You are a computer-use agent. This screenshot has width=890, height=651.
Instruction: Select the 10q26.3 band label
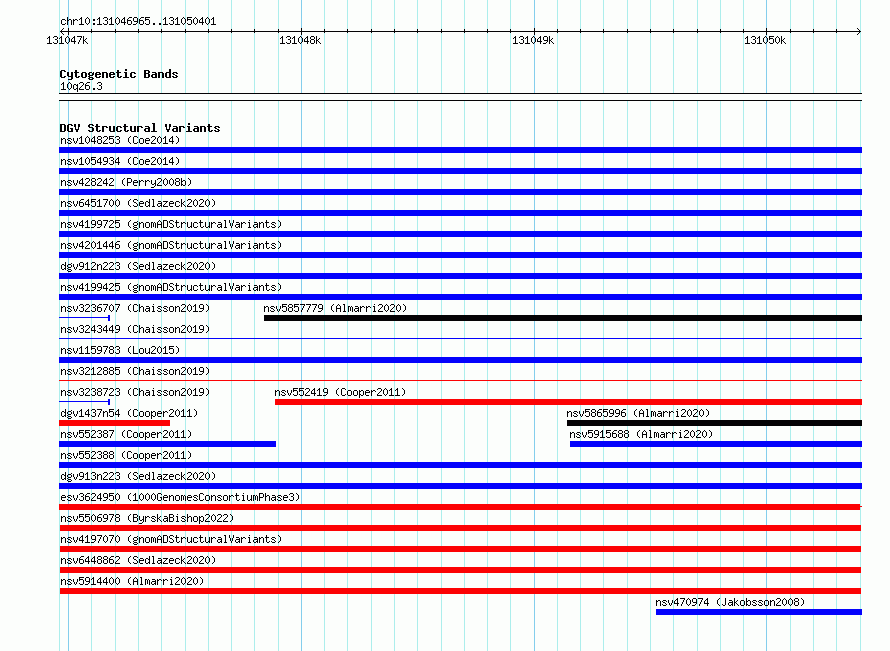coord(81,86)
